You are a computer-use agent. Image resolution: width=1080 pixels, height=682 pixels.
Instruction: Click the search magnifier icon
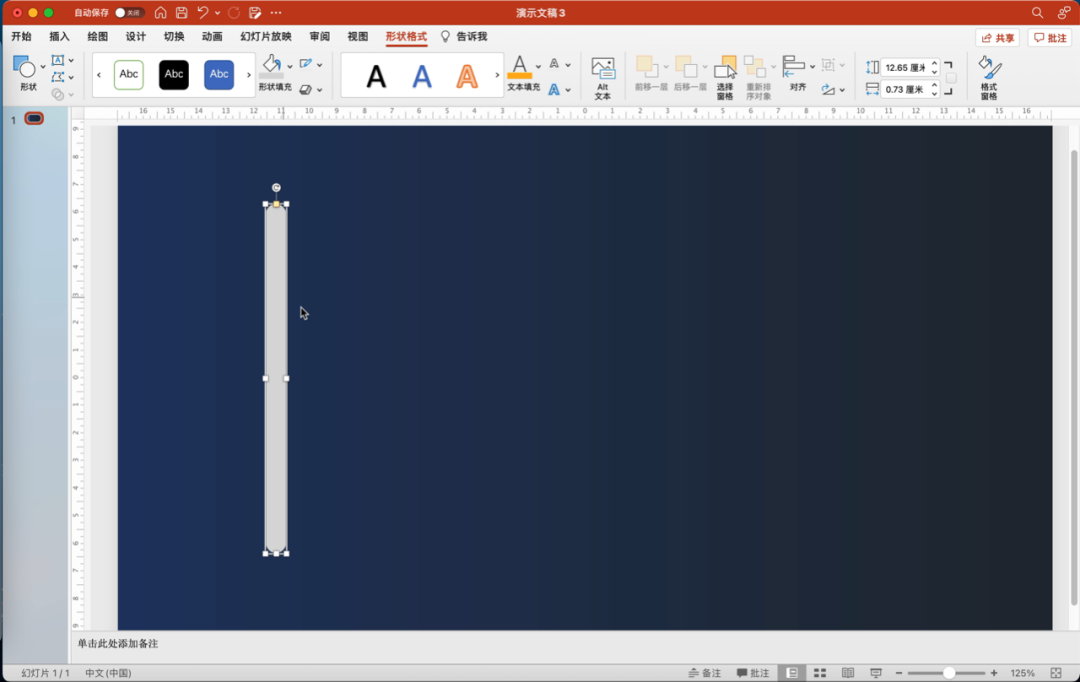pyautogui.click(x=1037, y=13)
